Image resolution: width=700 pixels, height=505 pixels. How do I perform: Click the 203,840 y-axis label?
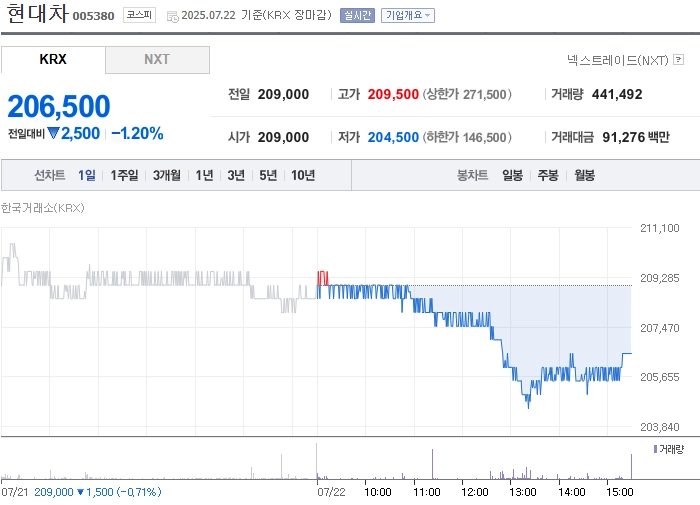pyautogui.click(x=660, y=427)
